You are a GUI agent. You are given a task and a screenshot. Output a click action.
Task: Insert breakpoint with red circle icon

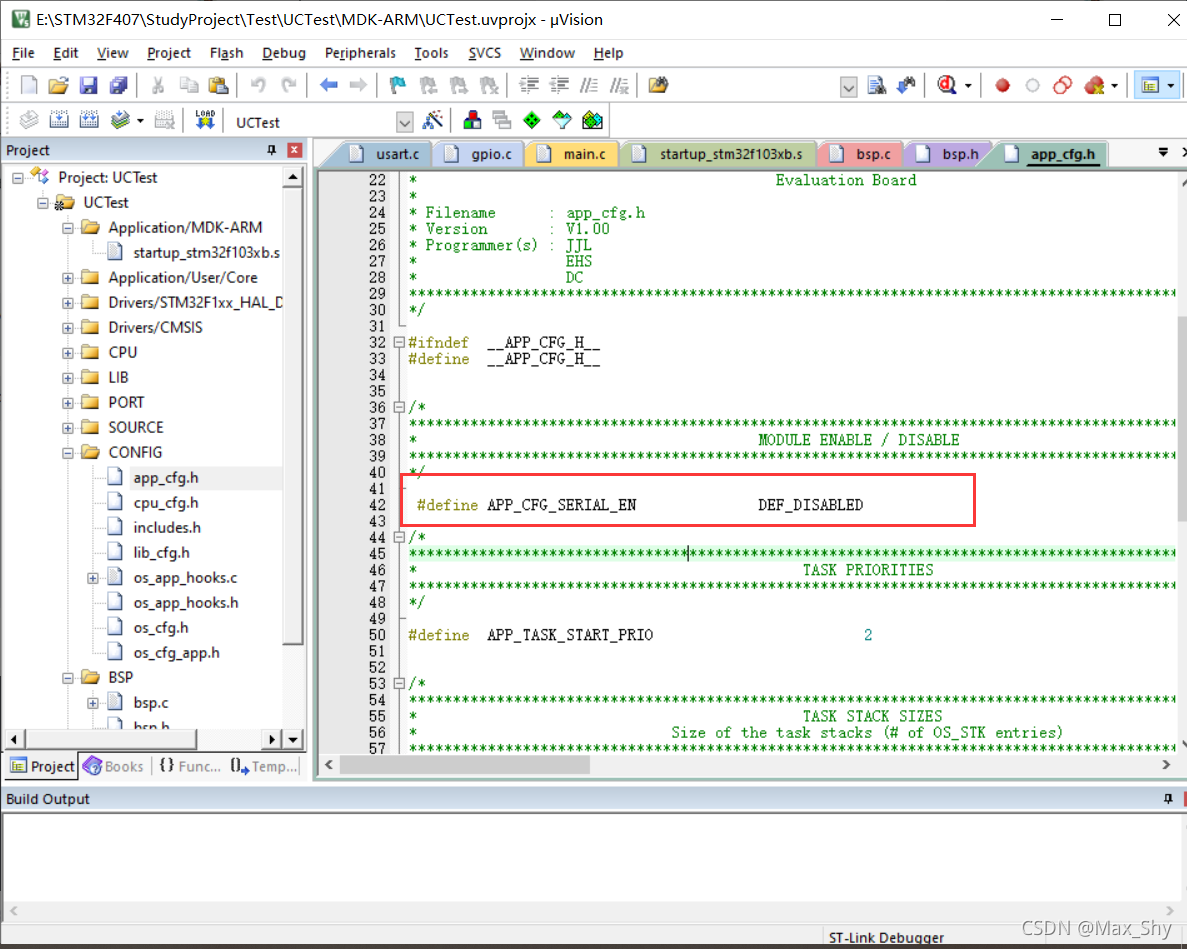[x=1002, y=86]
